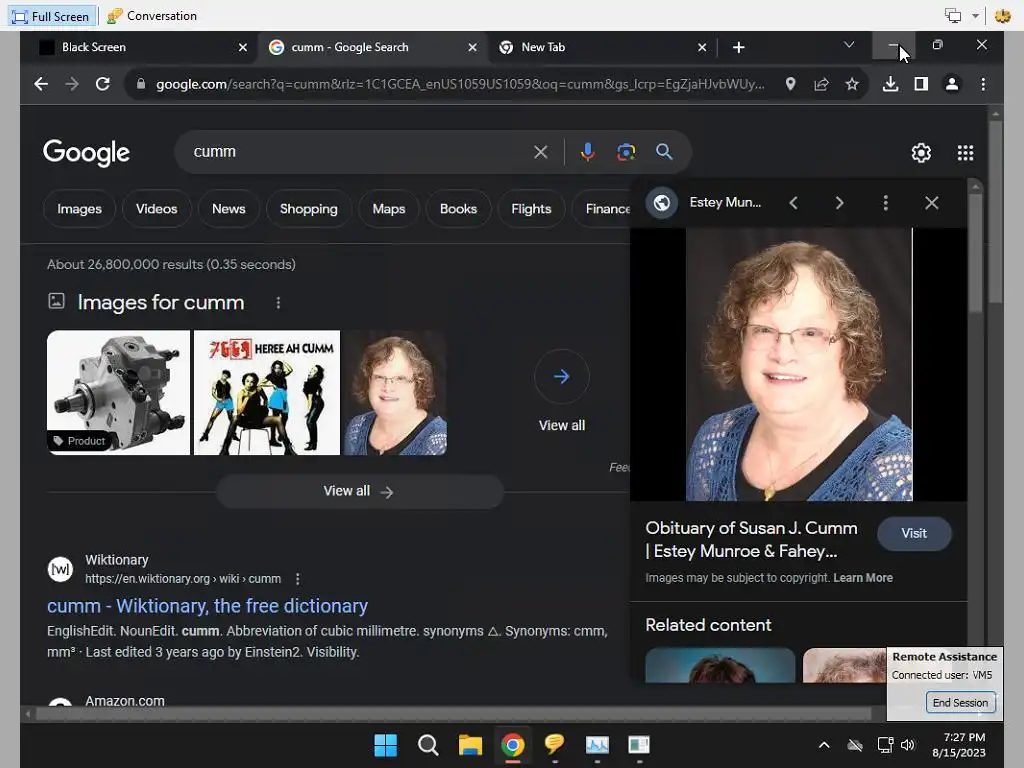The height and width of the screenshot is (768, 1024).
Task: Switch remote view to Full Screen
Action: coord(52,16)
